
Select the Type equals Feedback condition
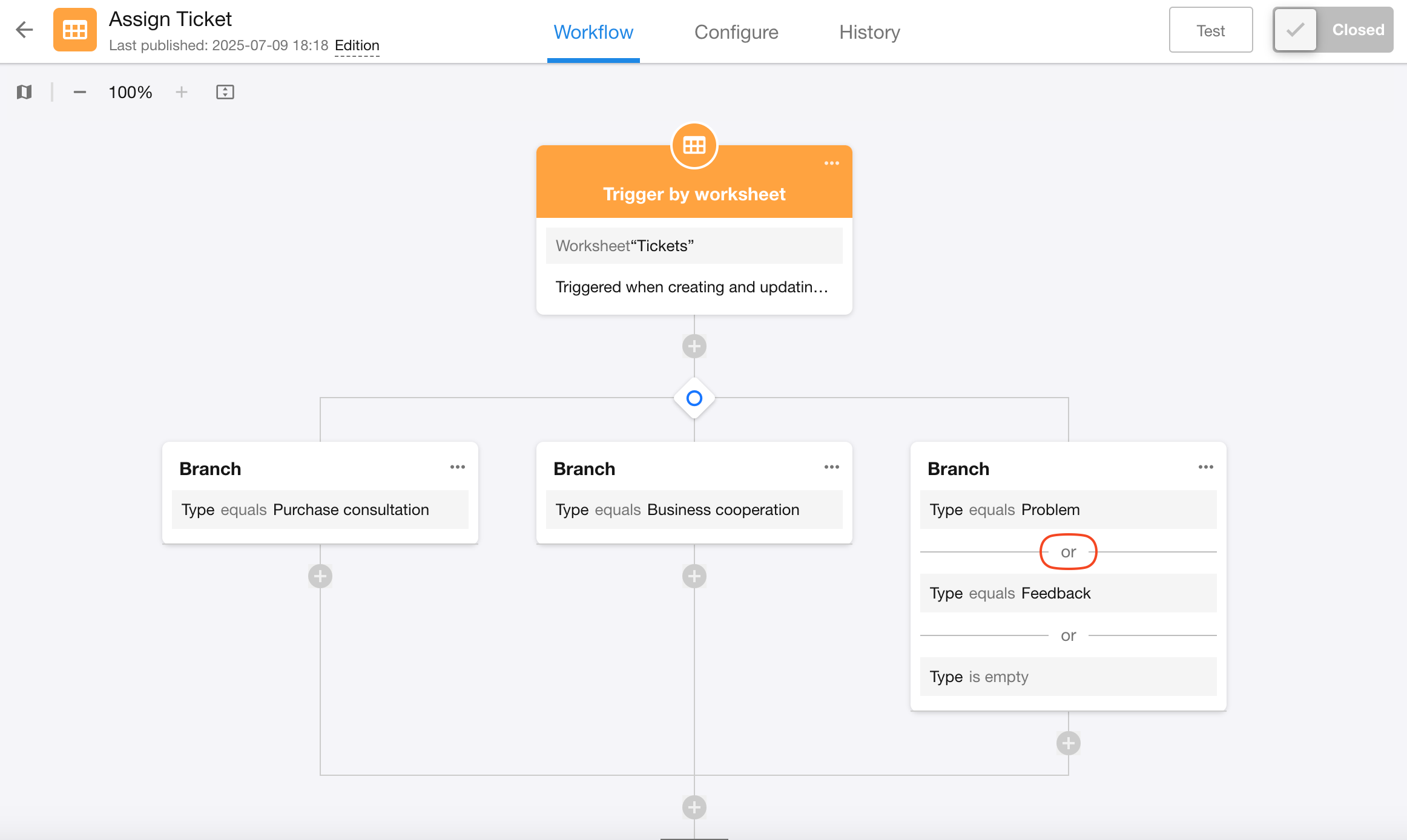click(1068, 593)
